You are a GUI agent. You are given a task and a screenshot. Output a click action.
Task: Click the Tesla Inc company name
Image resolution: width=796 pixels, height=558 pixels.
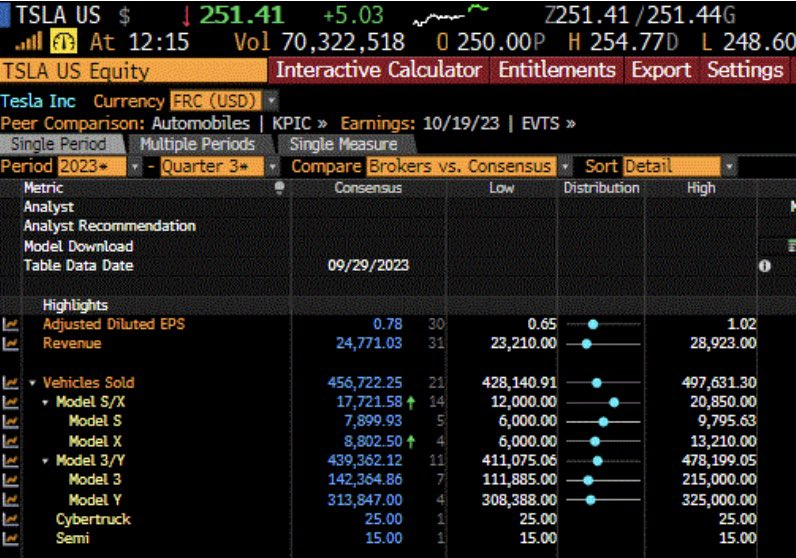point(38,101)
